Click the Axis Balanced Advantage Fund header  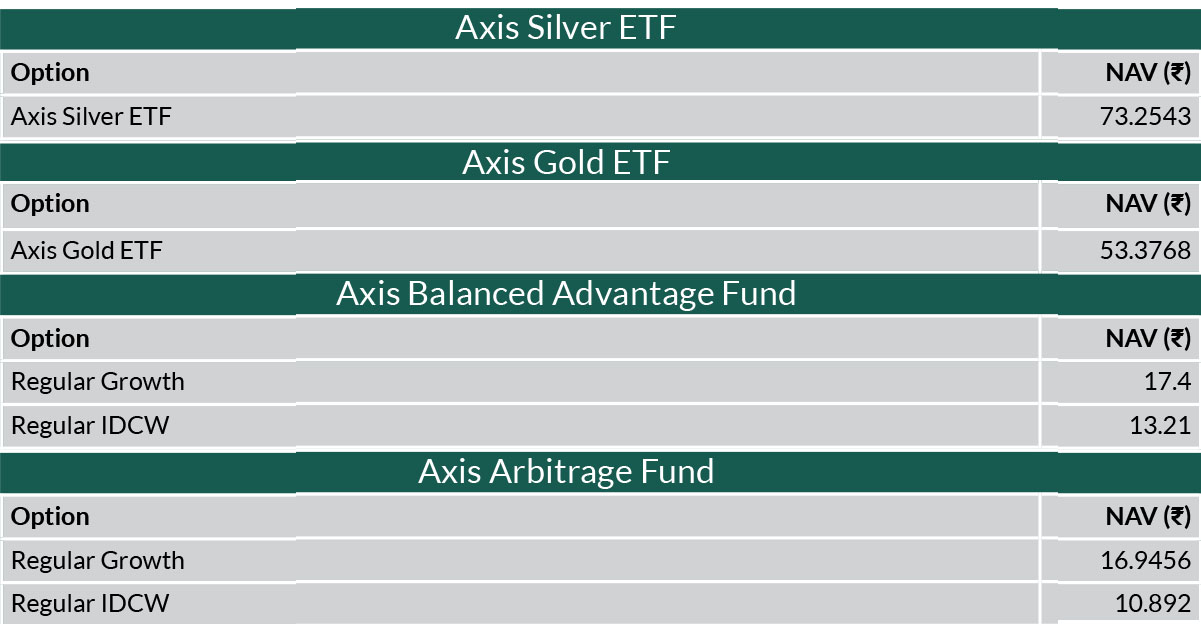point(566,293)
